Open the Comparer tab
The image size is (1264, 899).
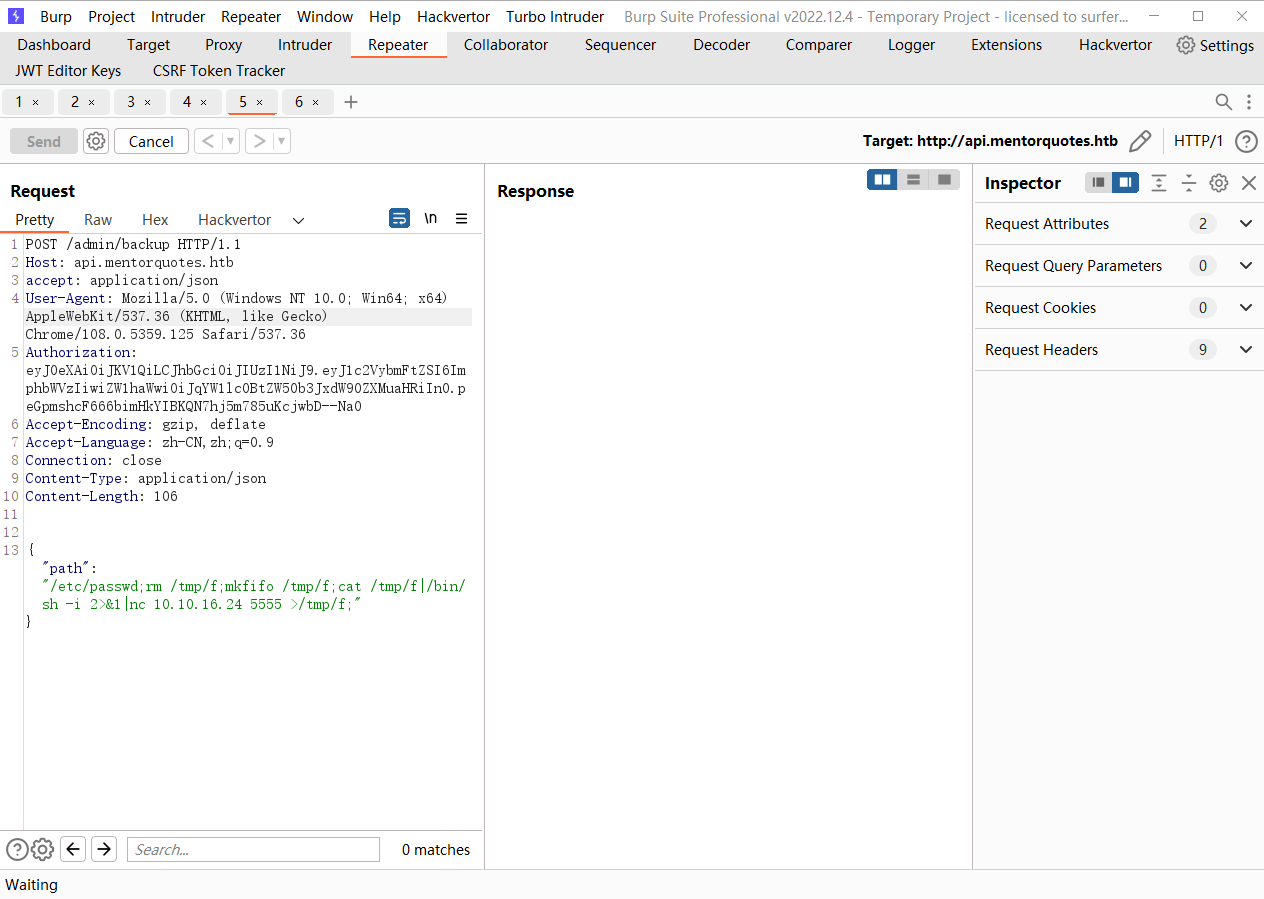tap(819, 45)
